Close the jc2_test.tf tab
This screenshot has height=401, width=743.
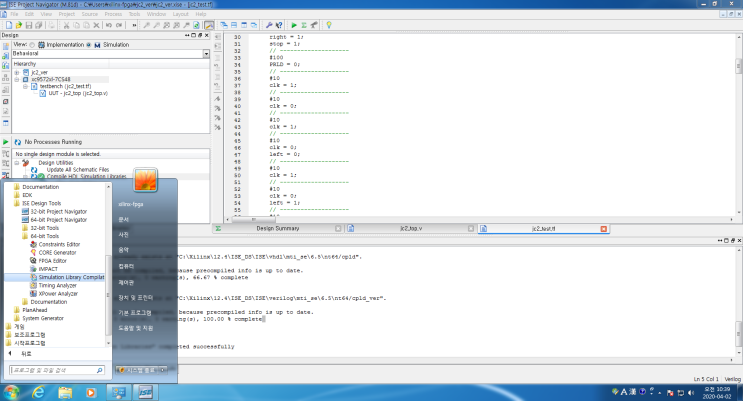click(x=604, y=229)
